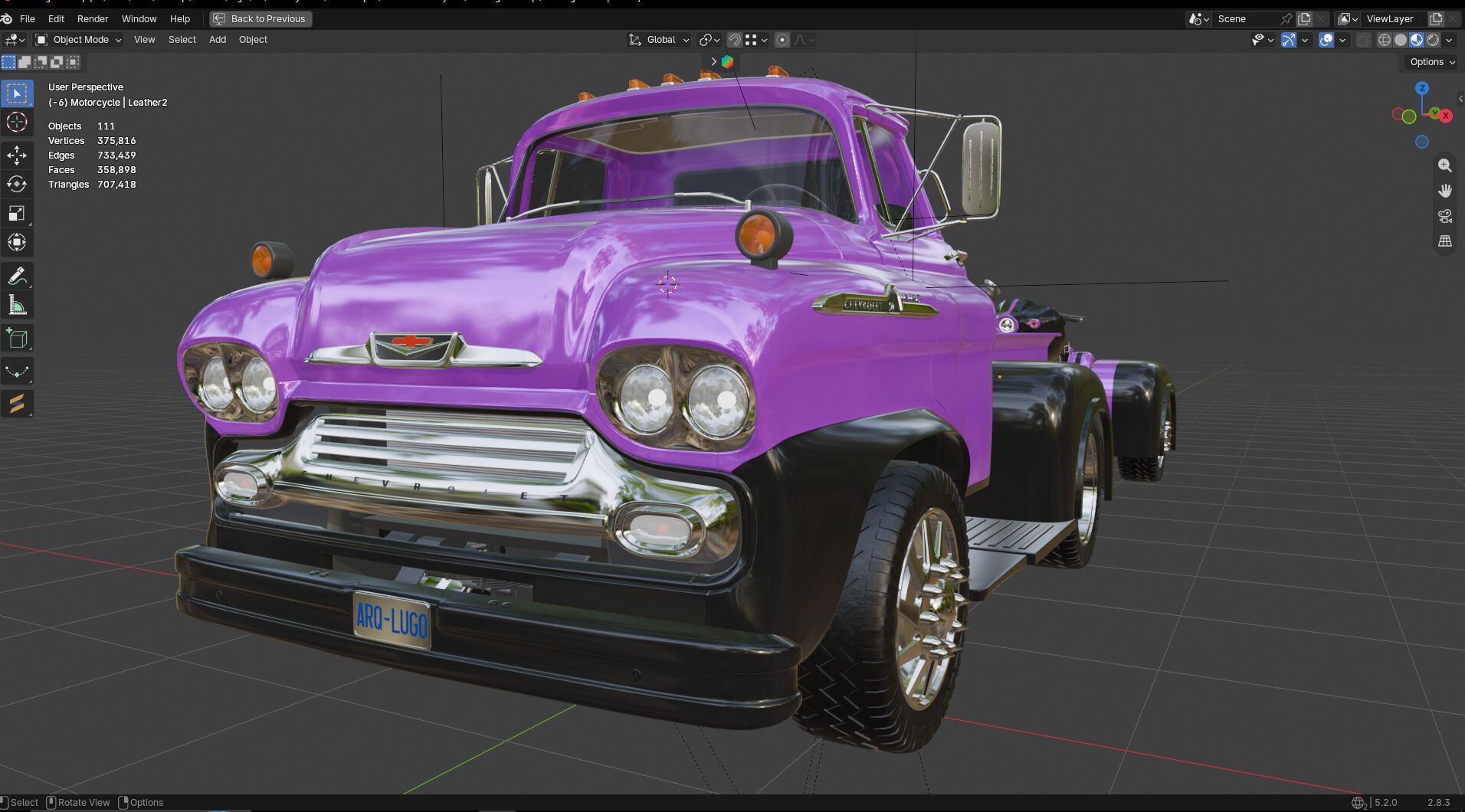
Task: Activate the Rotate tool
Action: click(x=17, y=185)
